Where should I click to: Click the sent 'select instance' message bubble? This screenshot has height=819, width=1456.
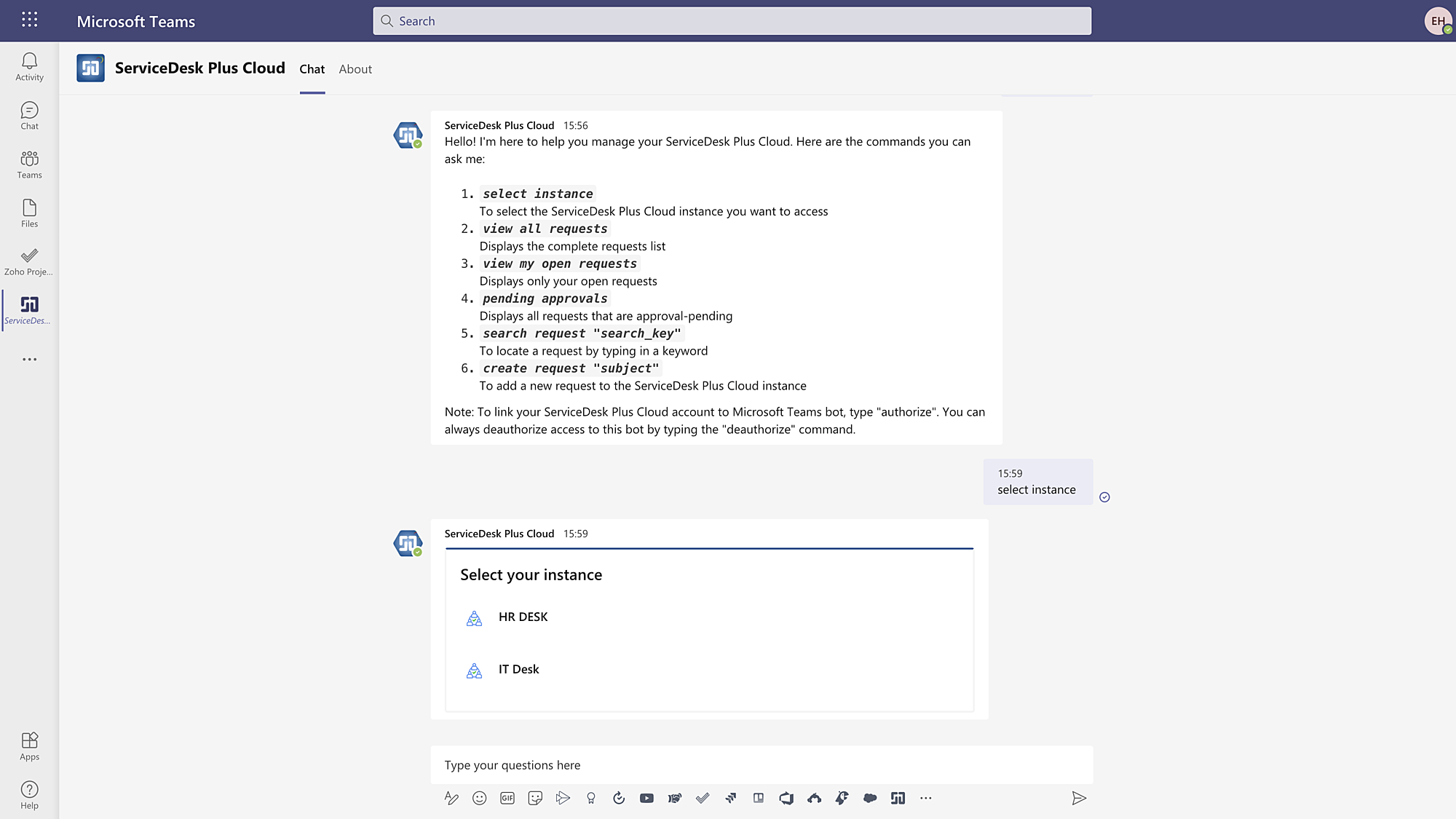1037,482
